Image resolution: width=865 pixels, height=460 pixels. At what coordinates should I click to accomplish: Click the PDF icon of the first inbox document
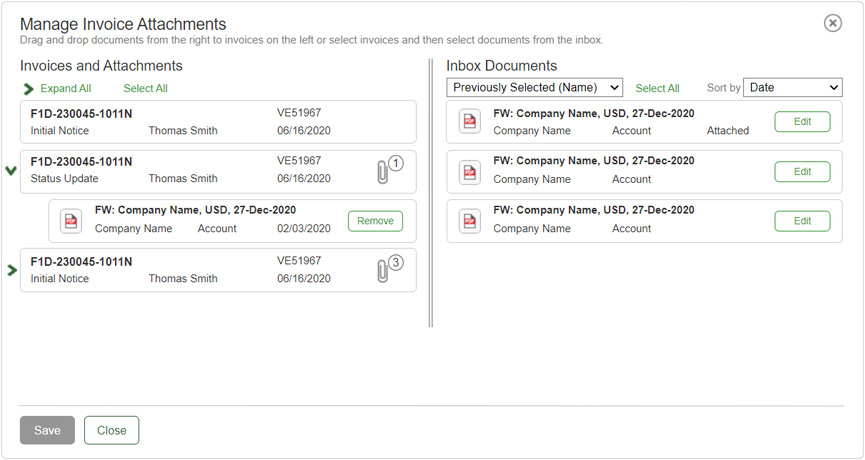click(469, 122)
